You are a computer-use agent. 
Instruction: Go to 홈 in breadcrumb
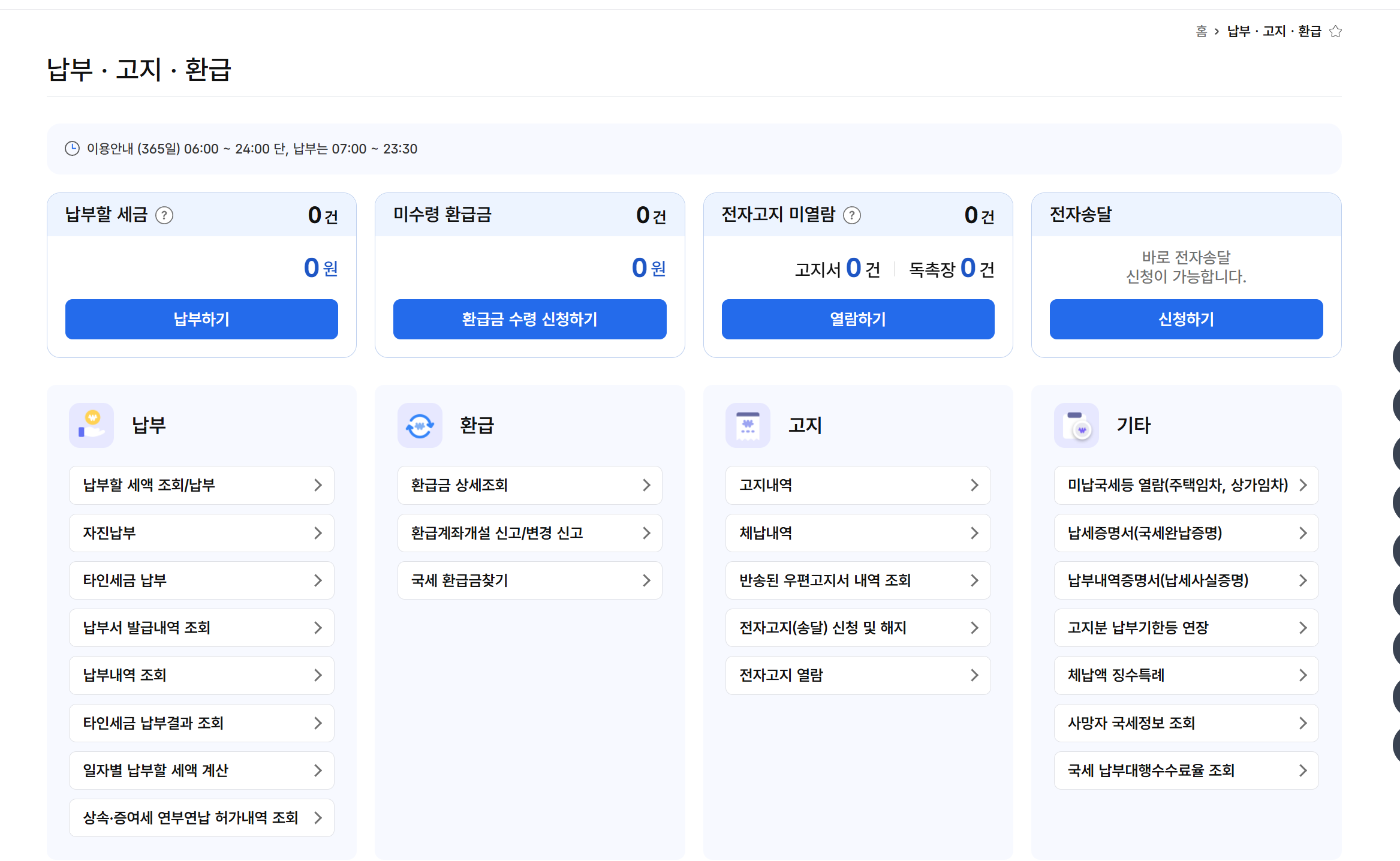pos(1201,31)
